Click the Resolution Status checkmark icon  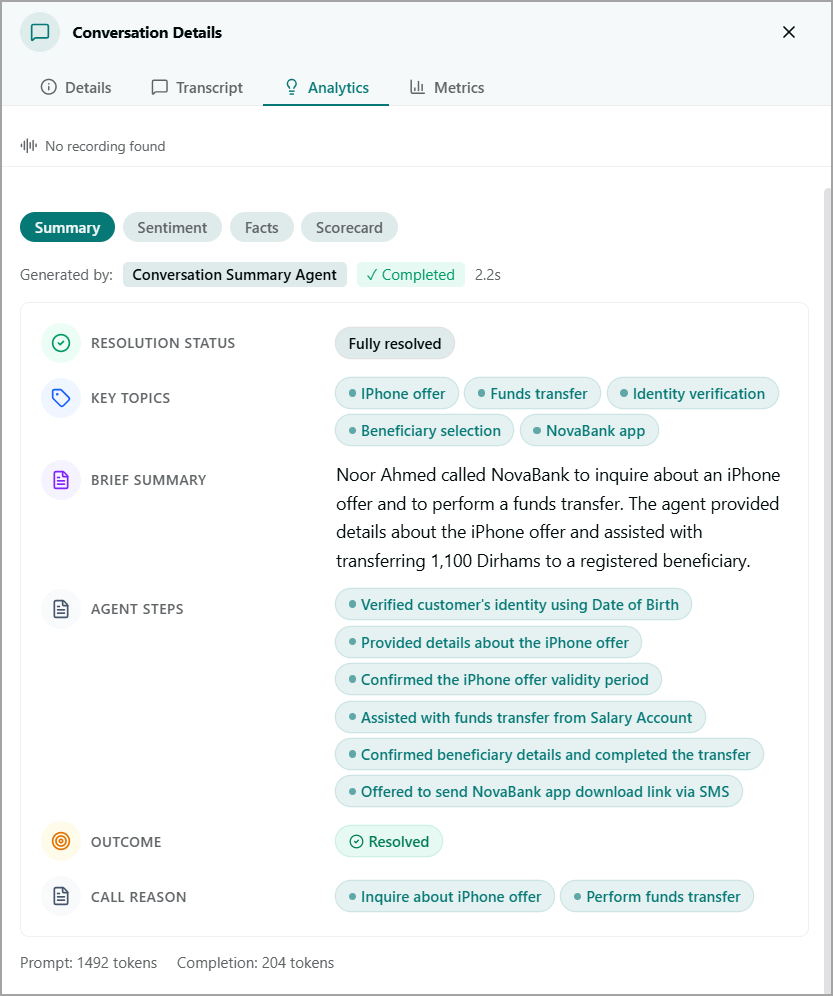pyautogui.click(x=61, y=343)
